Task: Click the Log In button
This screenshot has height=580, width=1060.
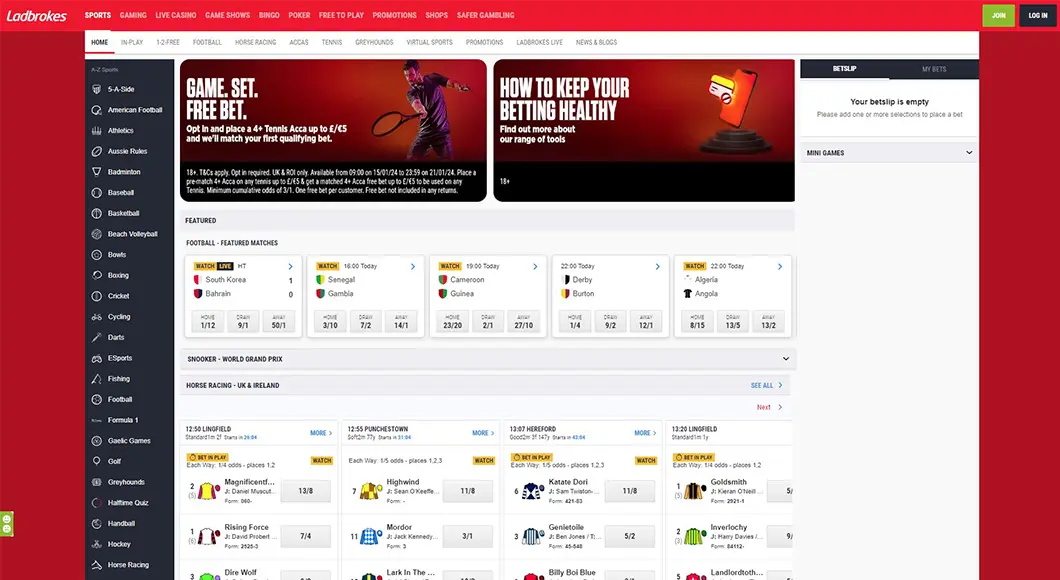Action: point(1038,16)
